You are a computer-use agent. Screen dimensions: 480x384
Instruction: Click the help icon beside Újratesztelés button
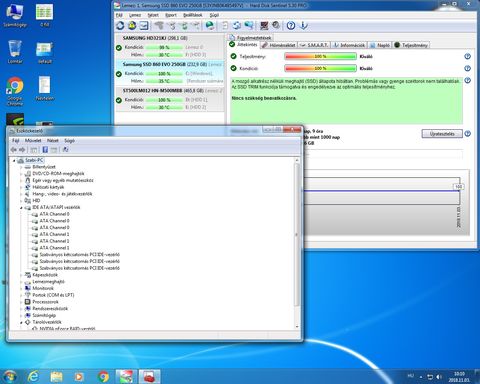coord(467,134)
